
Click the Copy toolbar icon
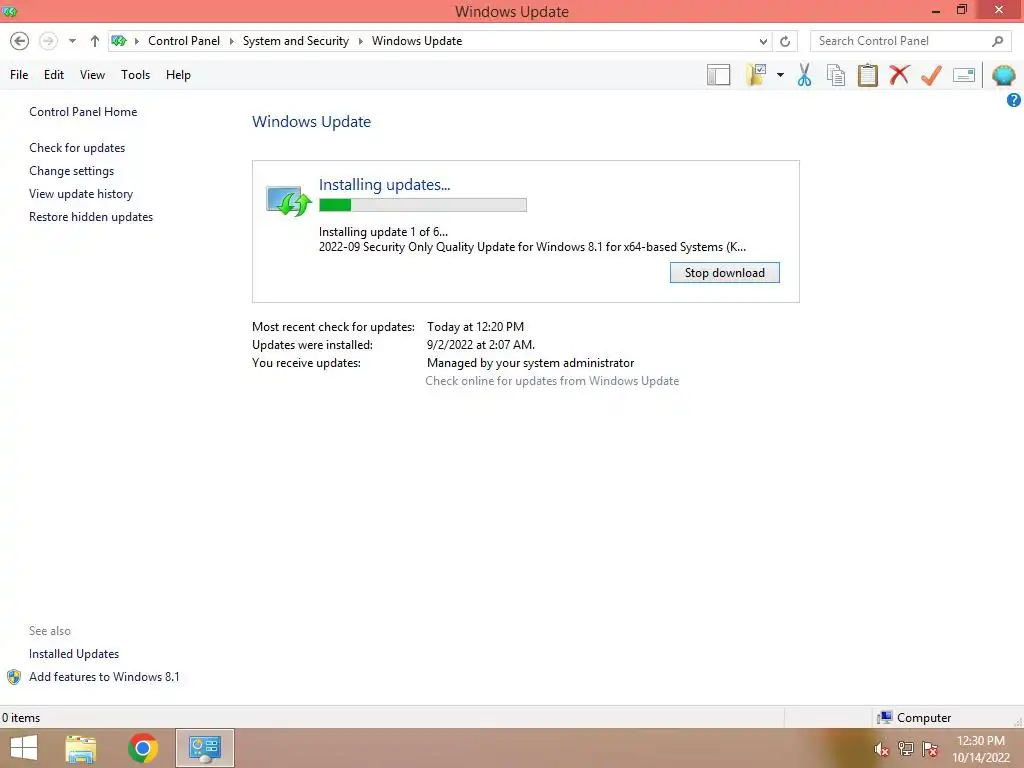pyautogui.click(x=836, y=75)
